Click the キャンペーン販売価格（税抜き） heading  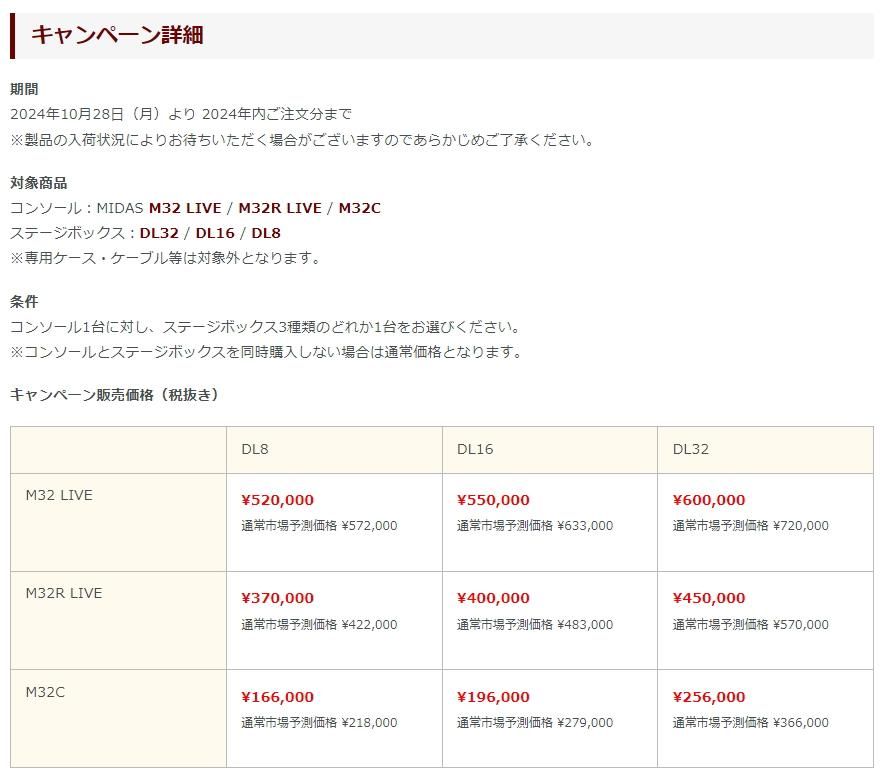point(115,395)
